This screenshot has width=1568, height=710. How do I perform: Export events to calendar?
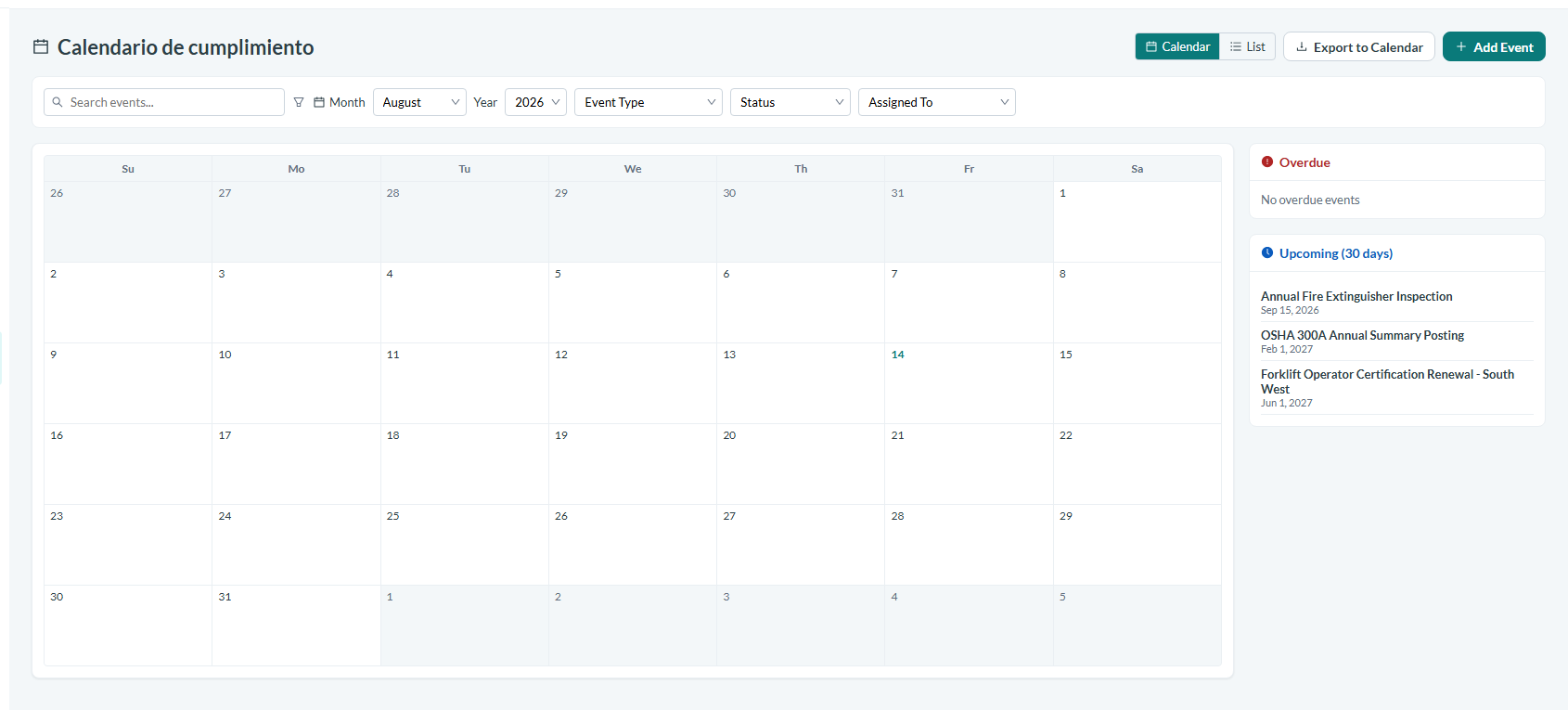click(x=1359, y=46)
